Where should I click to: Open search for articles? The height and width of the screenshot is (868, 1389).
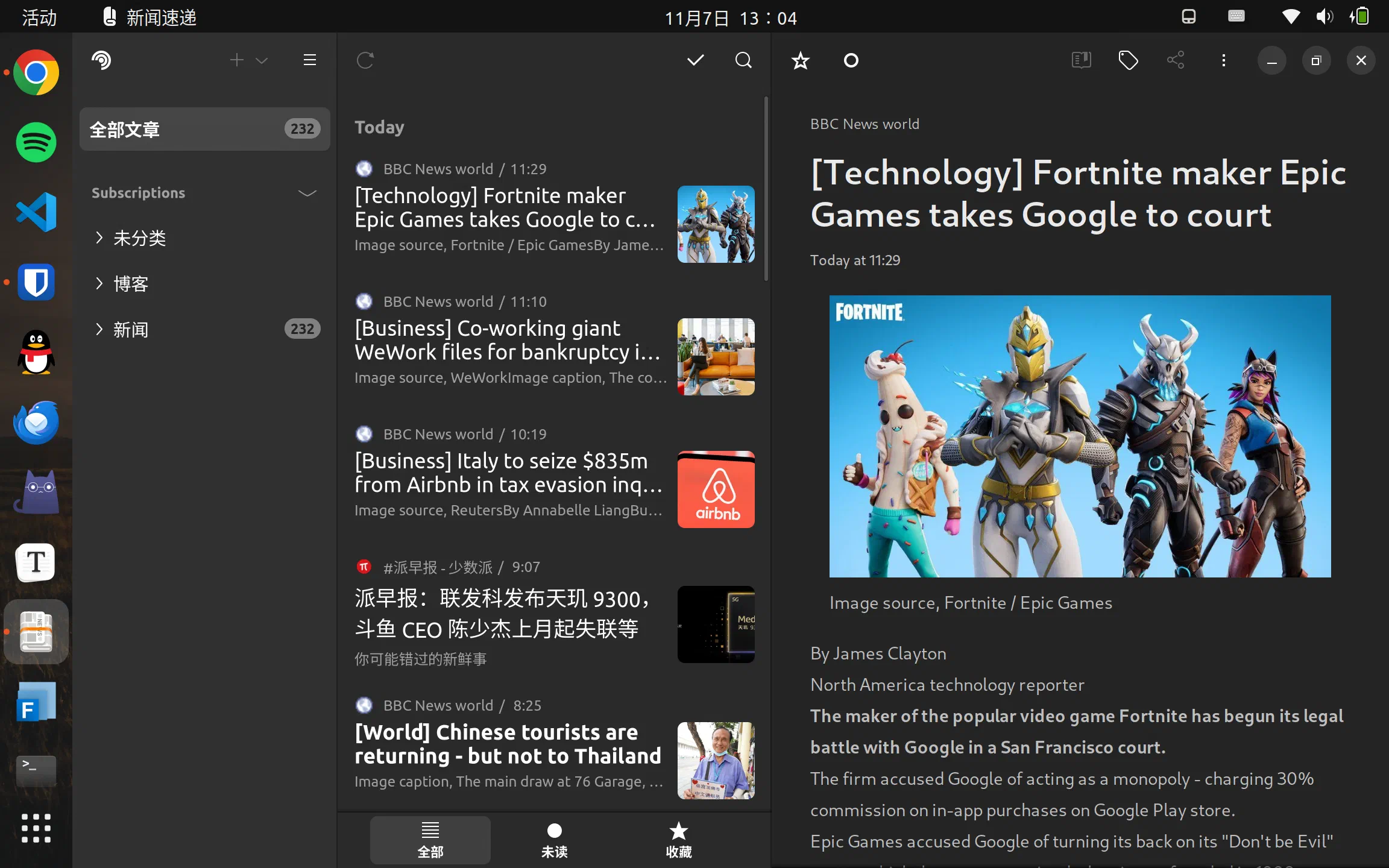click(743, 60)
